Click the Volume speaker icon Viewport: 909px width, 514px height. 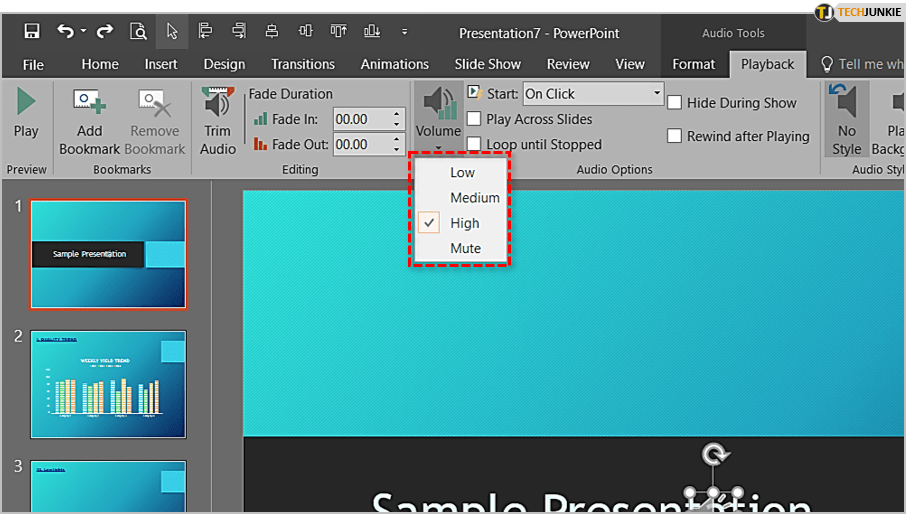(x=438, y=103)
